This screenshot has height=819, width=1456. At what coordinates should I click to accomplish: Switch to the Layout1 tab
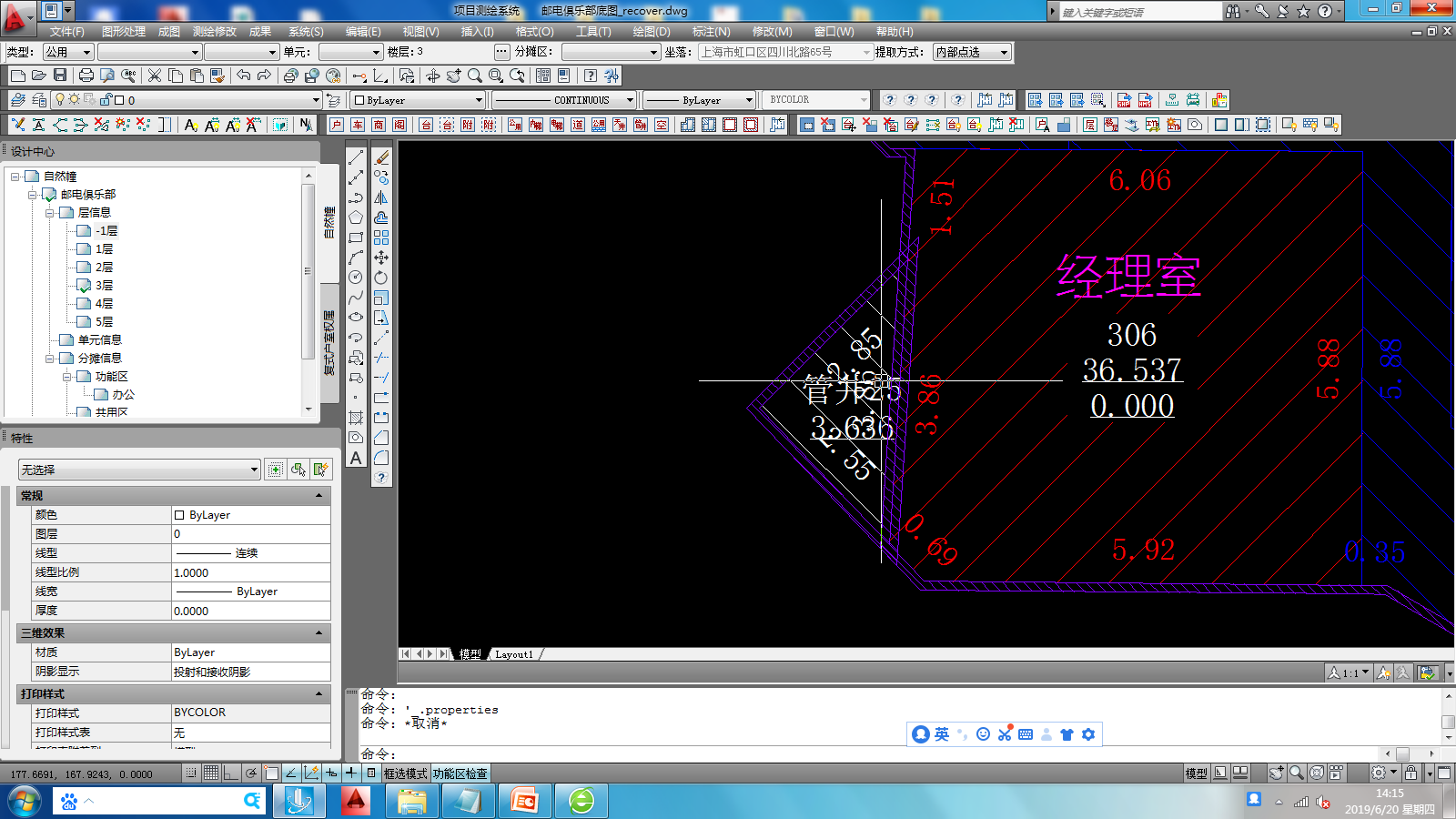(515, 654)
